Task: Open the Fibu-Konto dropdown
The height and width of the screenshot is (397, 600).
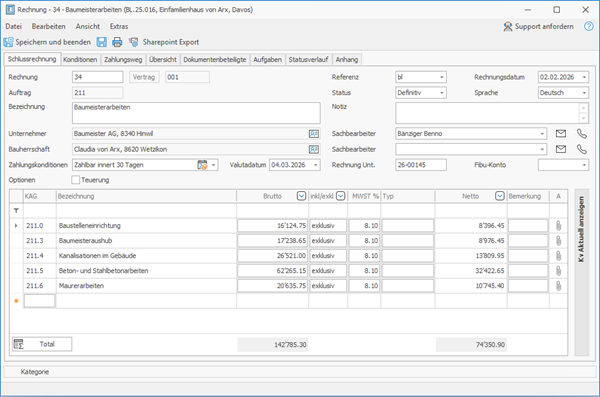Action: pos(584,165)
